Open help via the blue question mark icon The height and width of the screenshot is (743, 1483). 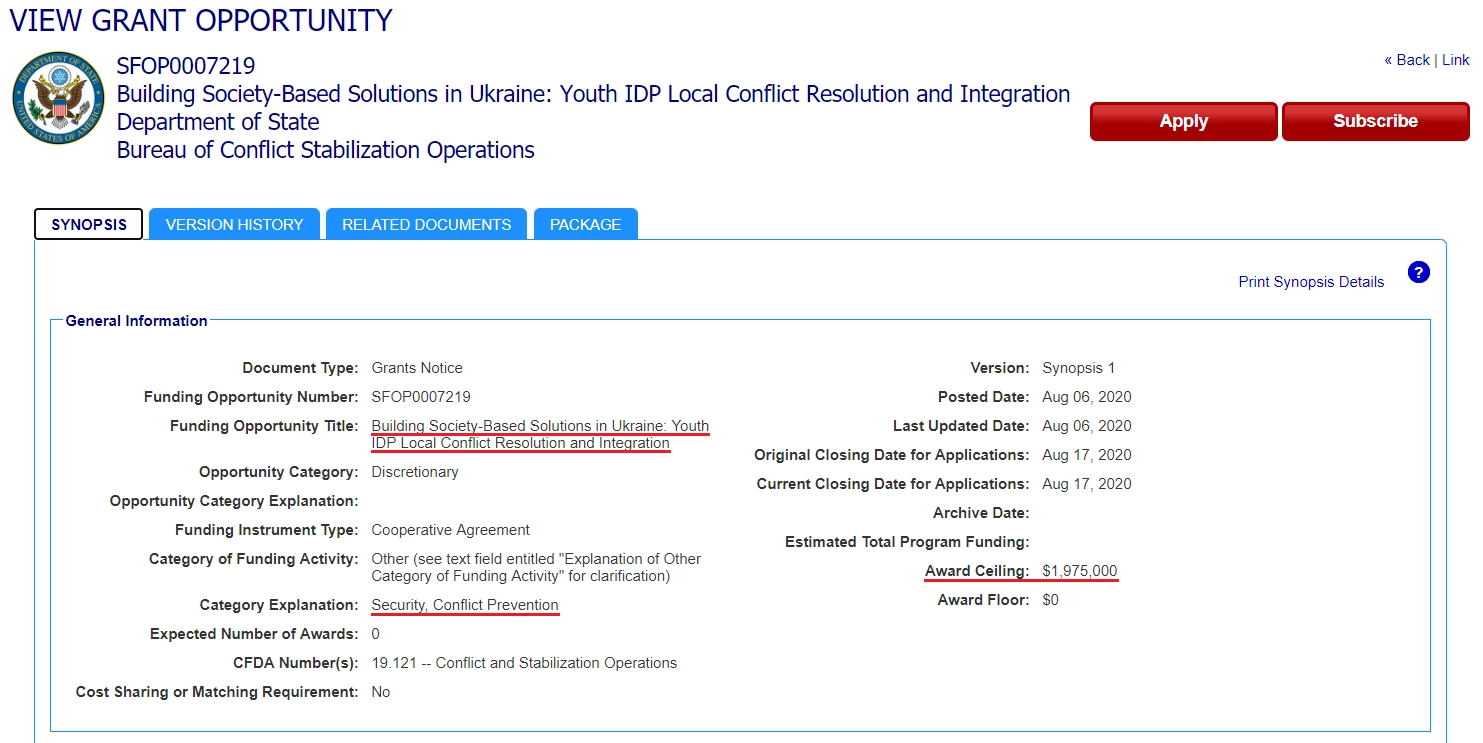pos(1418,272)
